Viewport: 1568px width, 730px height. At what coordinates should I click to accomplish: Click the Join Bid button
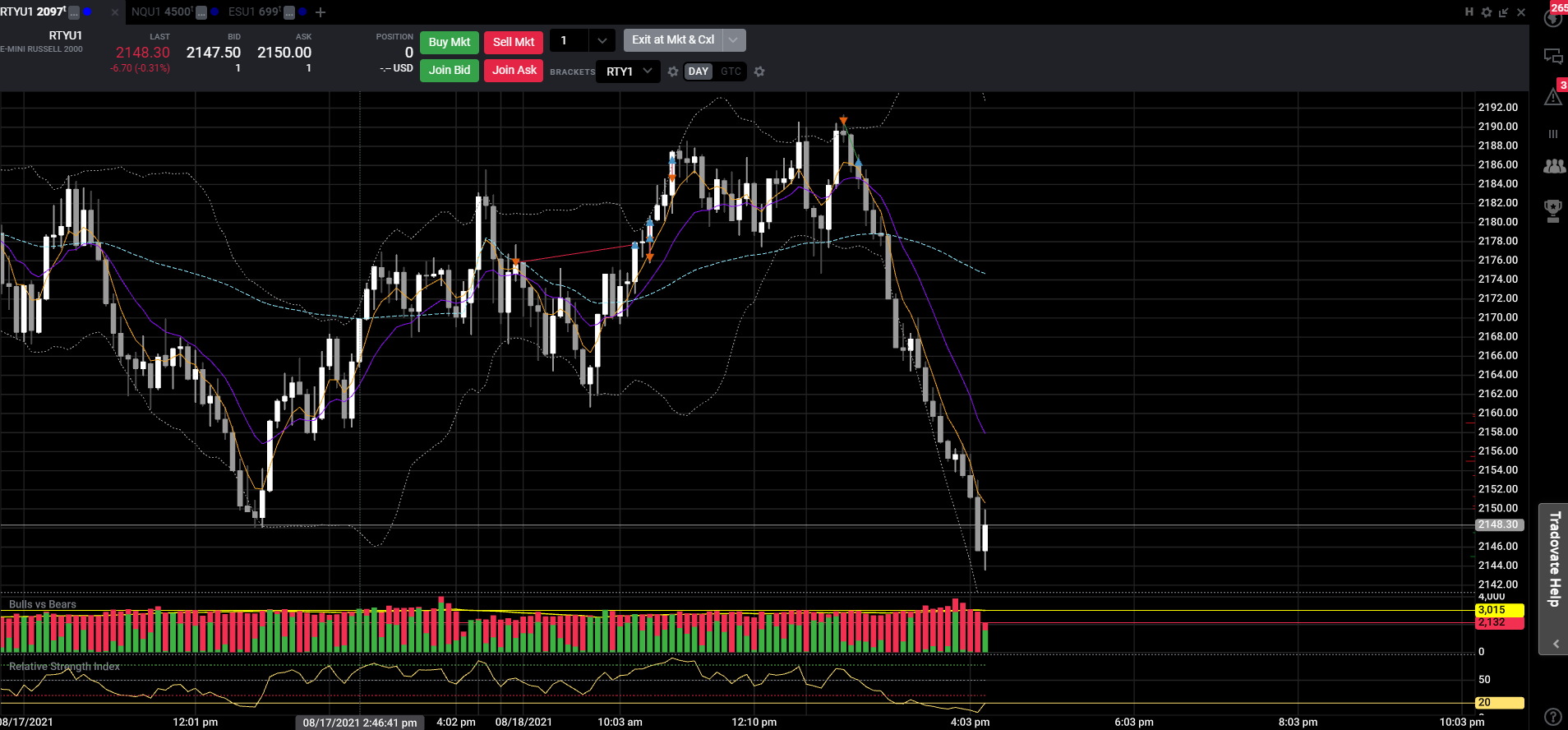[x=450, y=70]
